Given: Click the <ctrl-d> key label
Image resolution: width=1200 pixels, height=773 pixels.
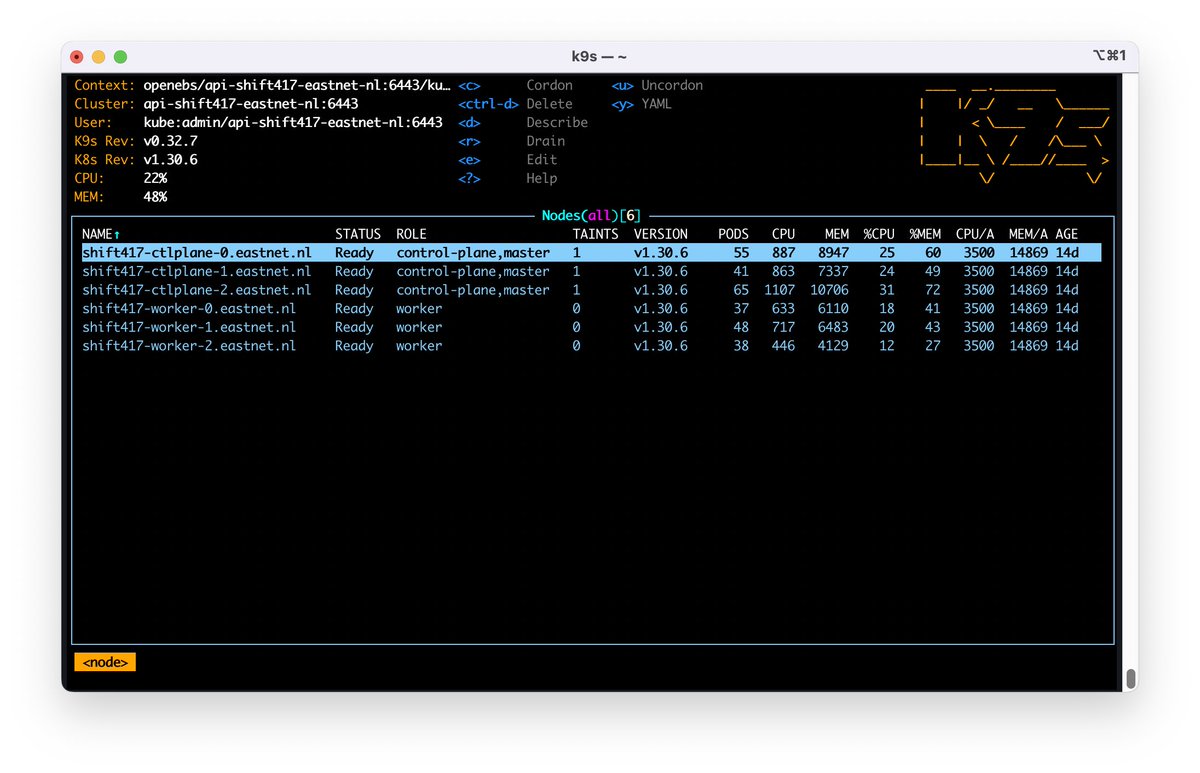Looking at the screenshot, I should (488, 104).
